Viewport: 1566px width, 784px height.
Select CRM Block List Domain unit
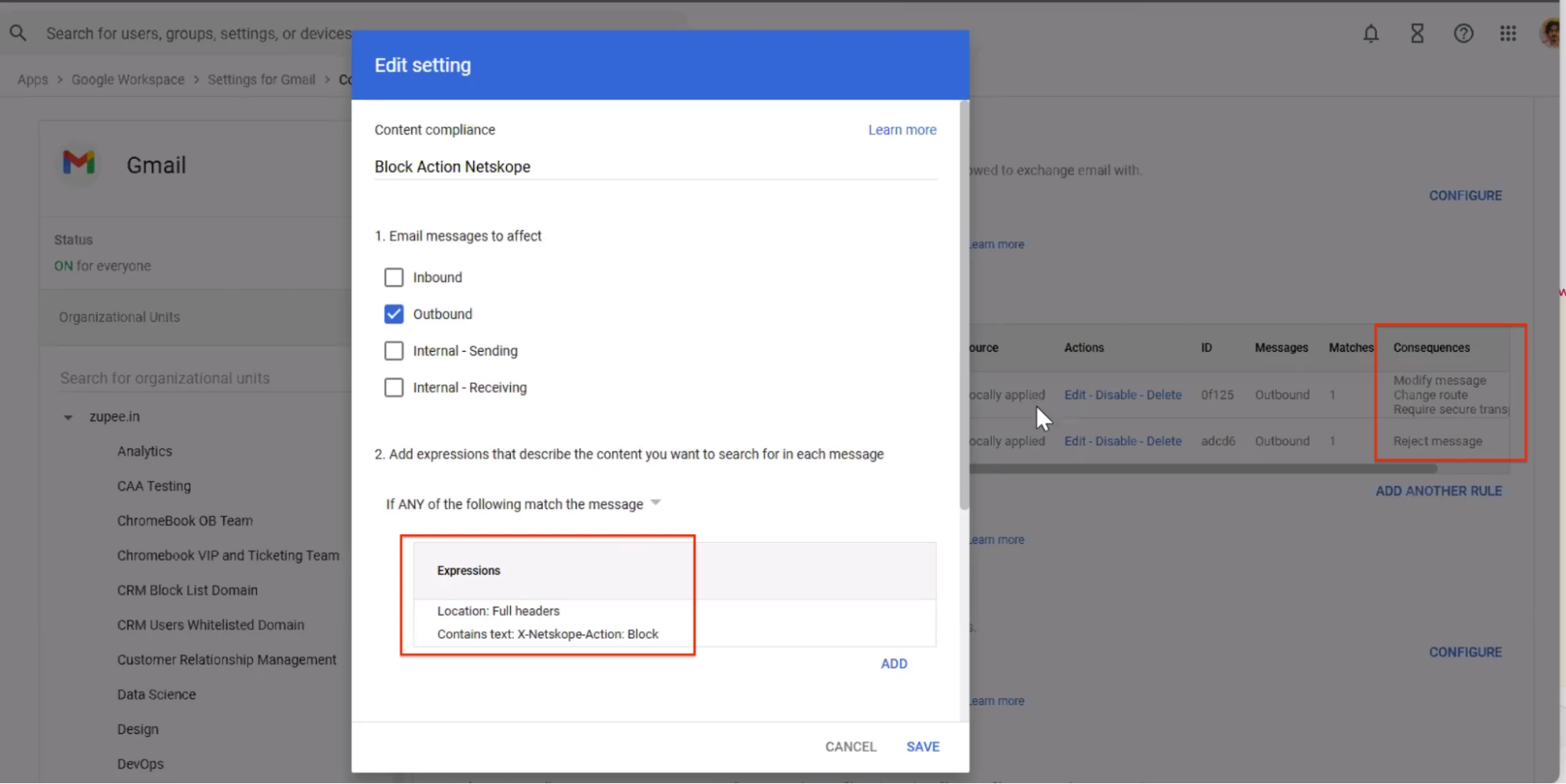point(187,591)
